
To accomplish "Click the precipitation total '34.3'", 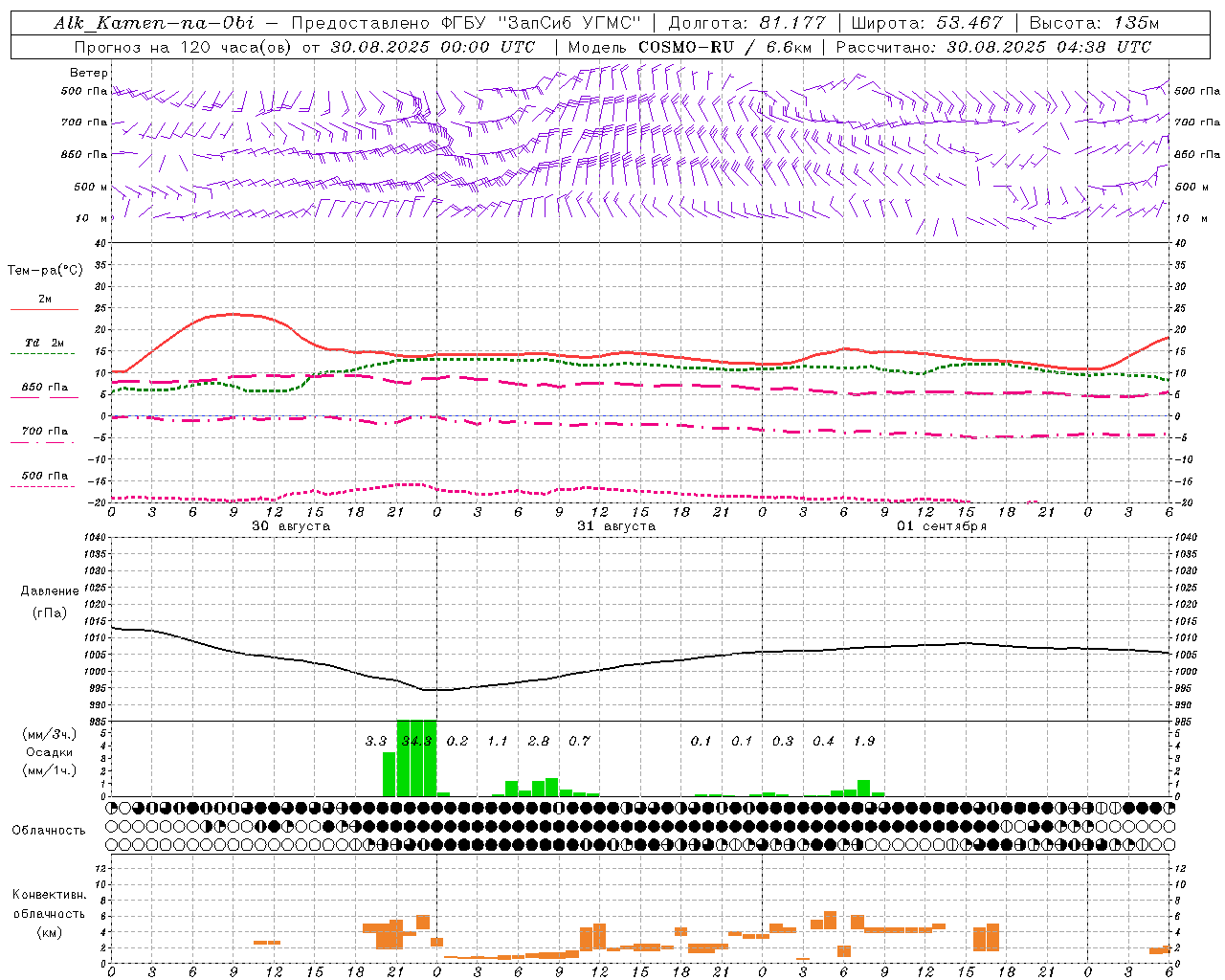I will (x=416, y=742).
